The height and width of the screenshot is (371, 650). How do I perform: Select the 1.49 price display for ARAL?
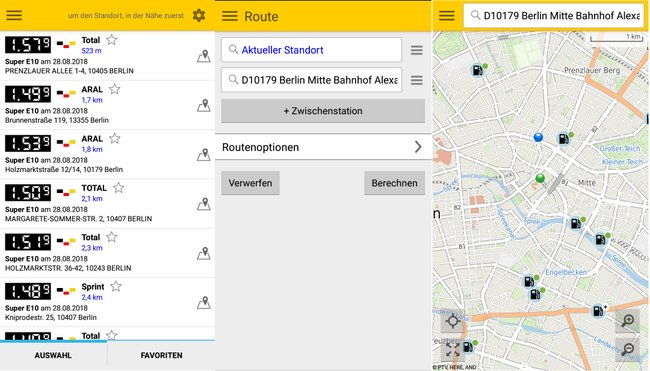coord(28,94)
